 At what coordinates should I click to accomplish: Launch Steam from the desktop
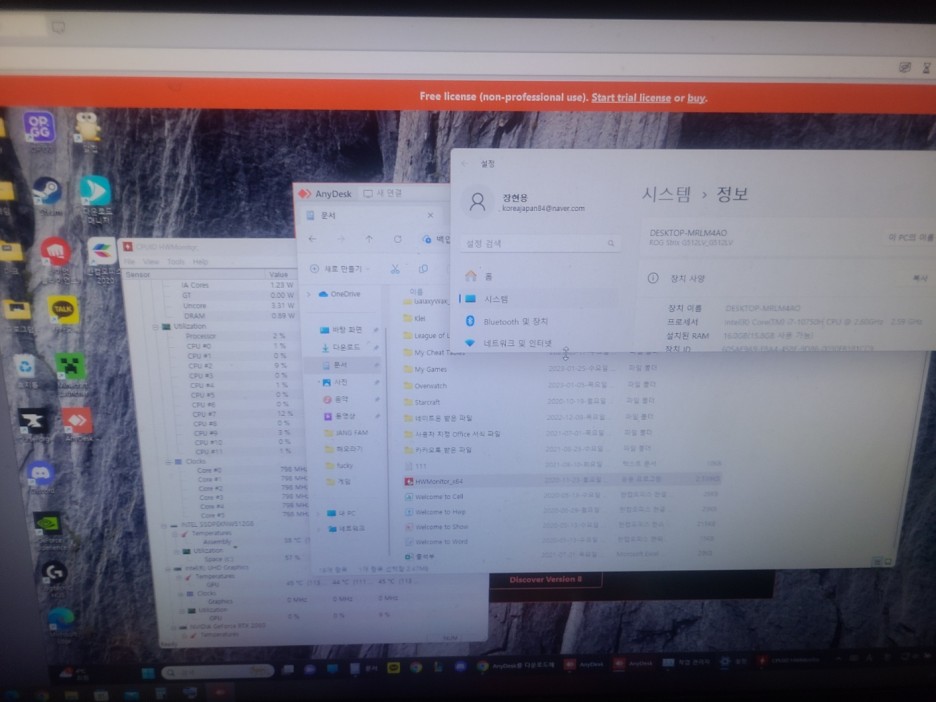[47, 192]
